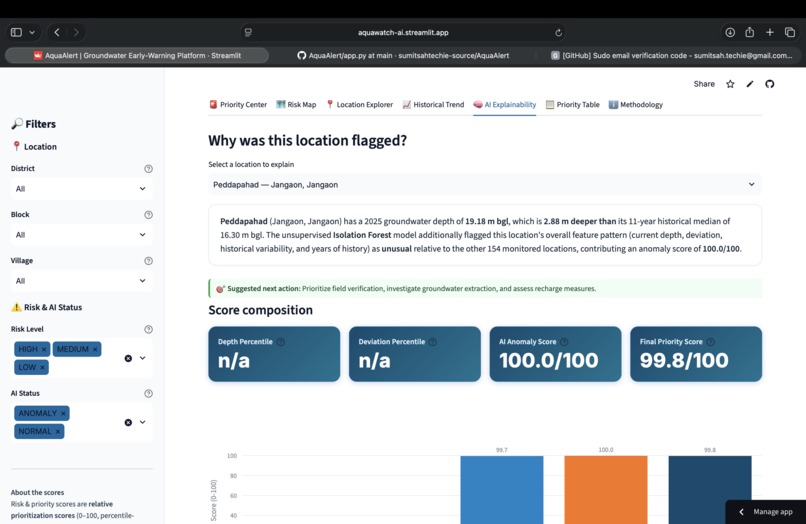Click the 99.8/100 Final Priority Score value
The image size is (806, 524).
(x=684, y=360)
